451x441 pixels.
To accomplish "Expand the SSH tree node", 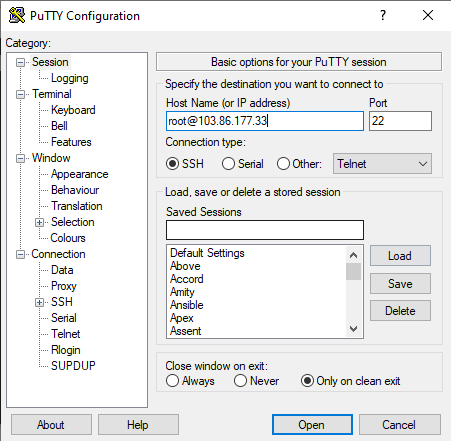I will pyautogui.click(x=39, y=302).
